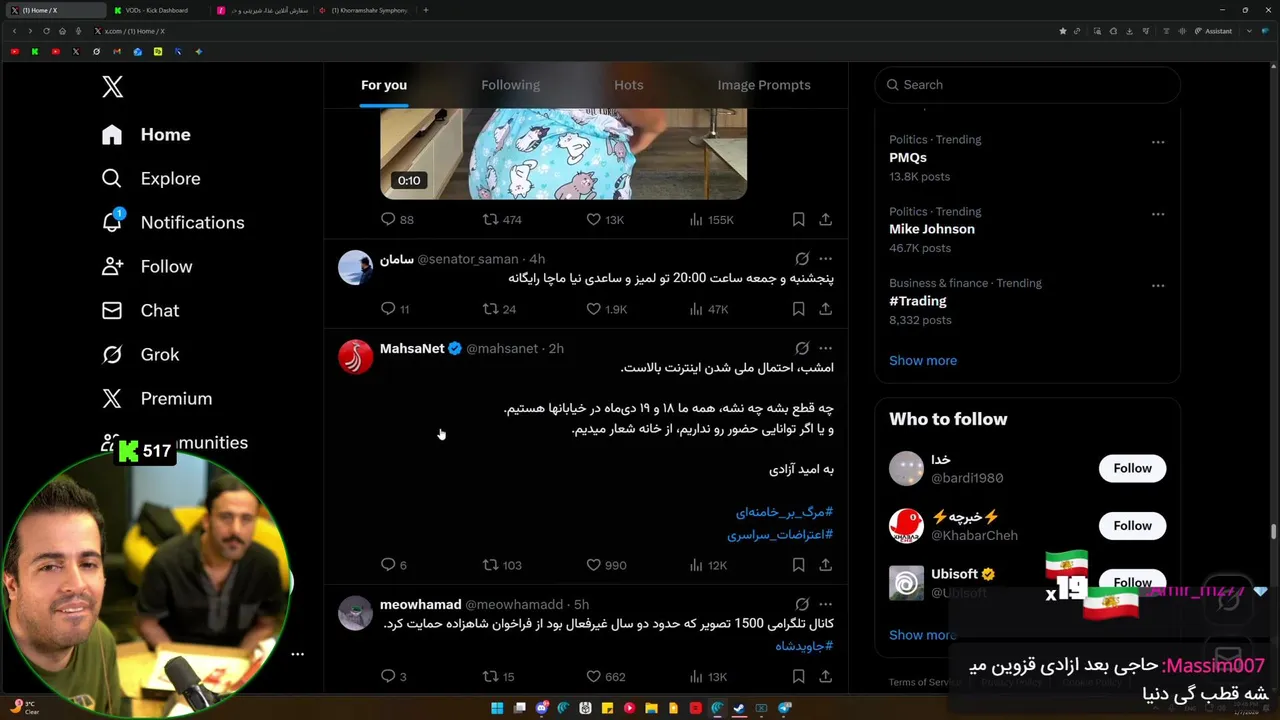The image size is (1280, 720).
Task: Open Premium in the sidebar
Action: point(157,399)
